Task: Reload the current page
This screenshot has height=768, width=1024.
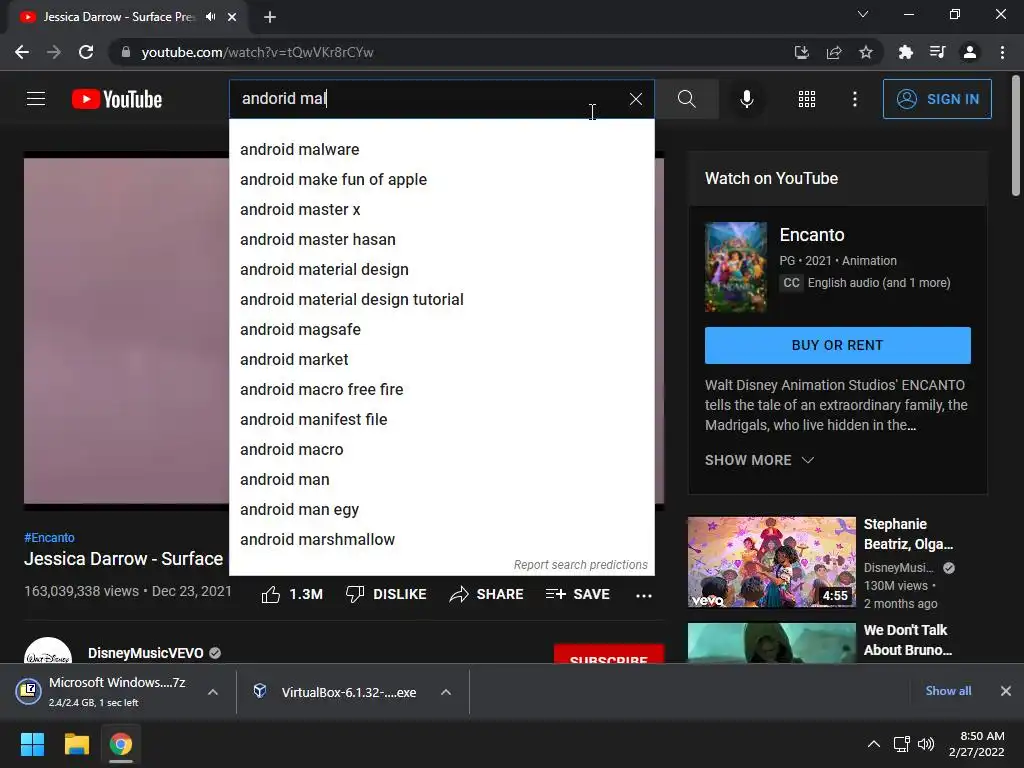Action: (x=86, y=52)
